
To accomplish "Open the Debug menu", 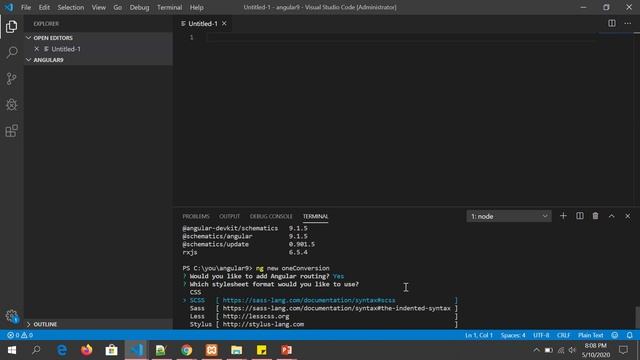I will coord(139,7).
